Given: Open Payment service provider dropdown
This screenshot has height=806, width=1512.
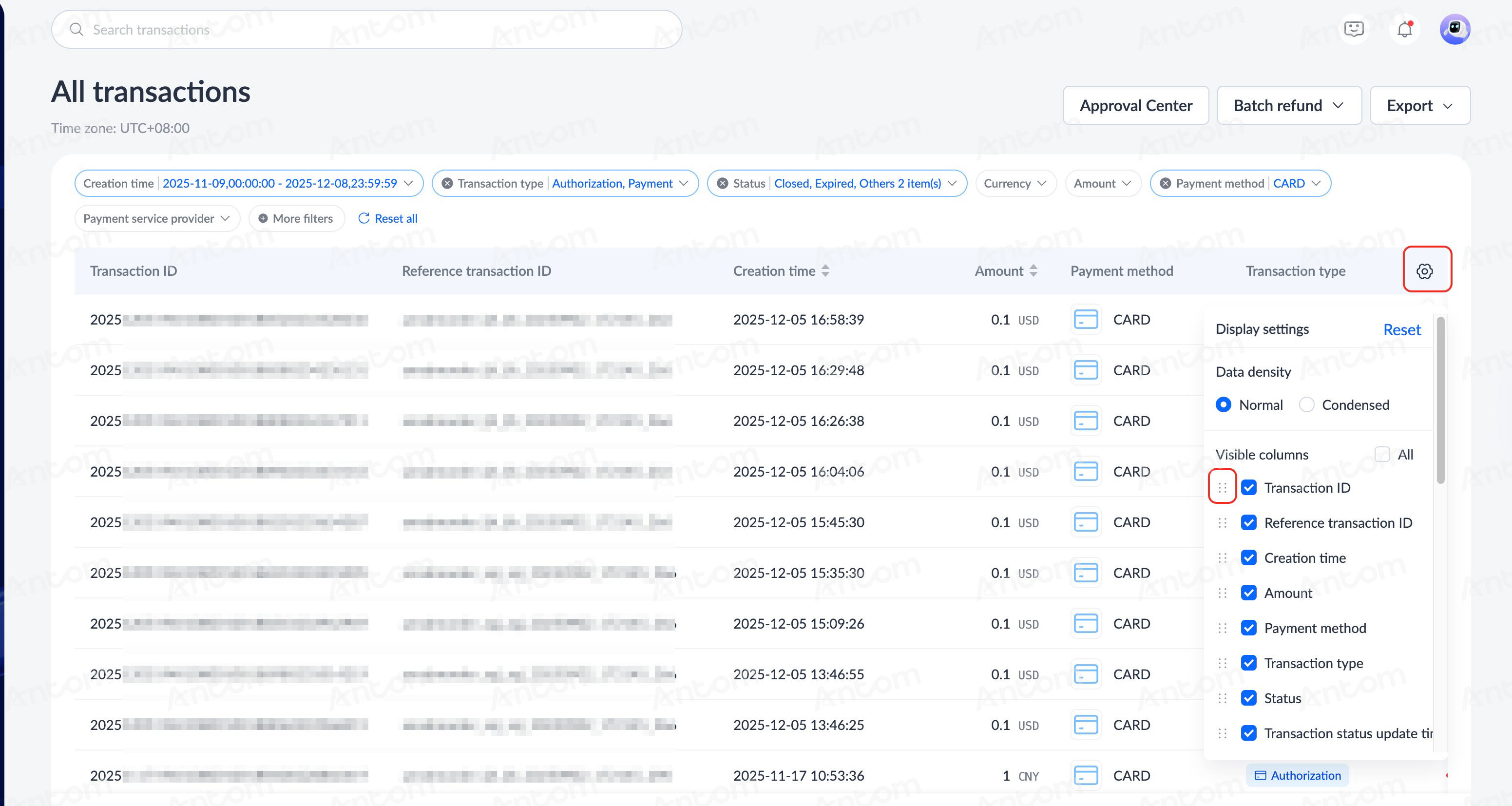Looking at the screenshot, I should pyautogui.click(x=157, y=218).
